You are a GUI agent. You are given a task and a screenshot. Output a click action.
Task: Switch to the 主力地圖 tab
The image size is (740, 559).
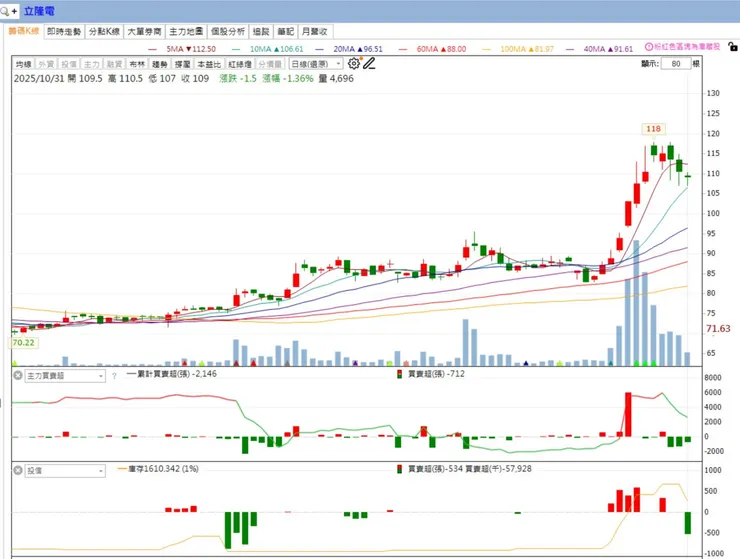pos(186,31)
